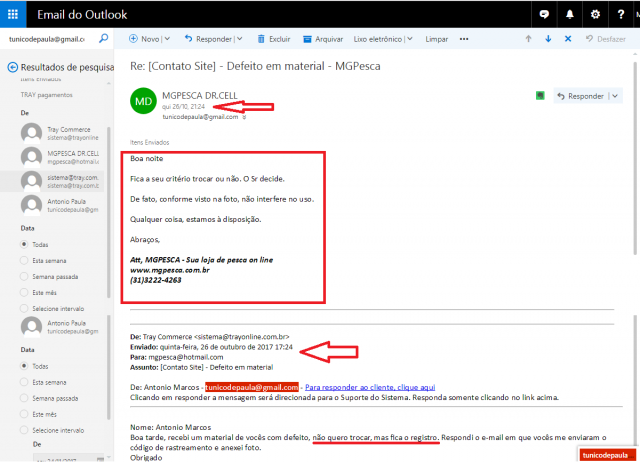This screenshot has height=463, width=640.
Task: Select first Antonio Paula sender filter
Action: coord(60,205)
